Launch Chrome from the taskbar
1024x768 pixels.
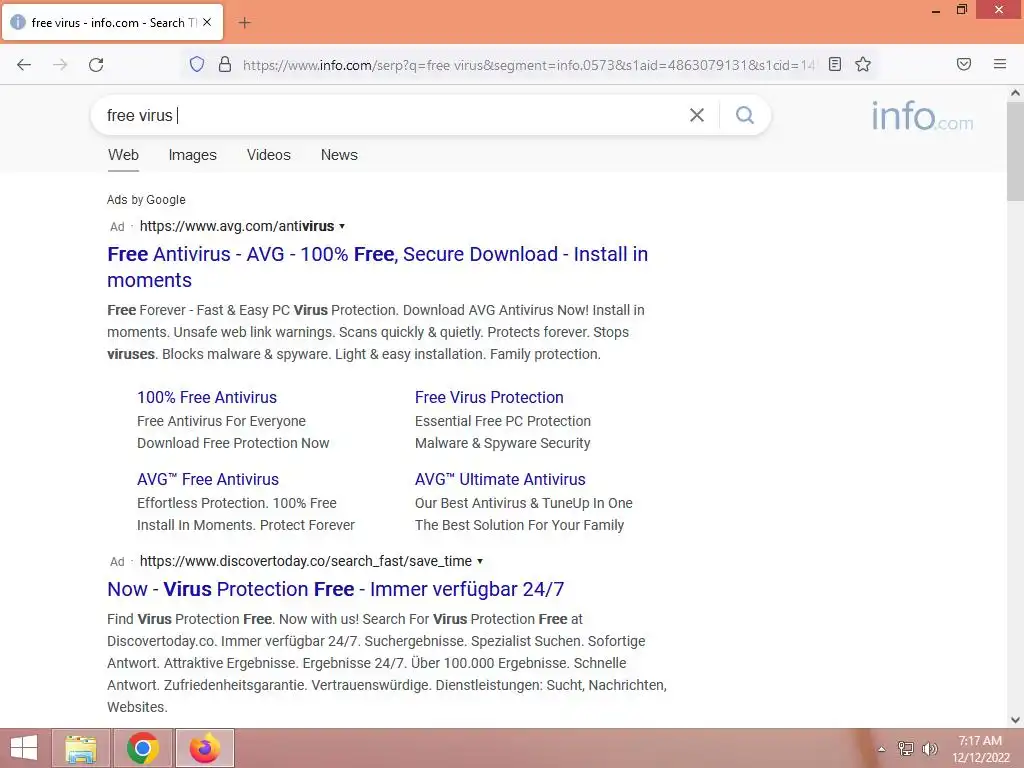[x=143, y=748]
